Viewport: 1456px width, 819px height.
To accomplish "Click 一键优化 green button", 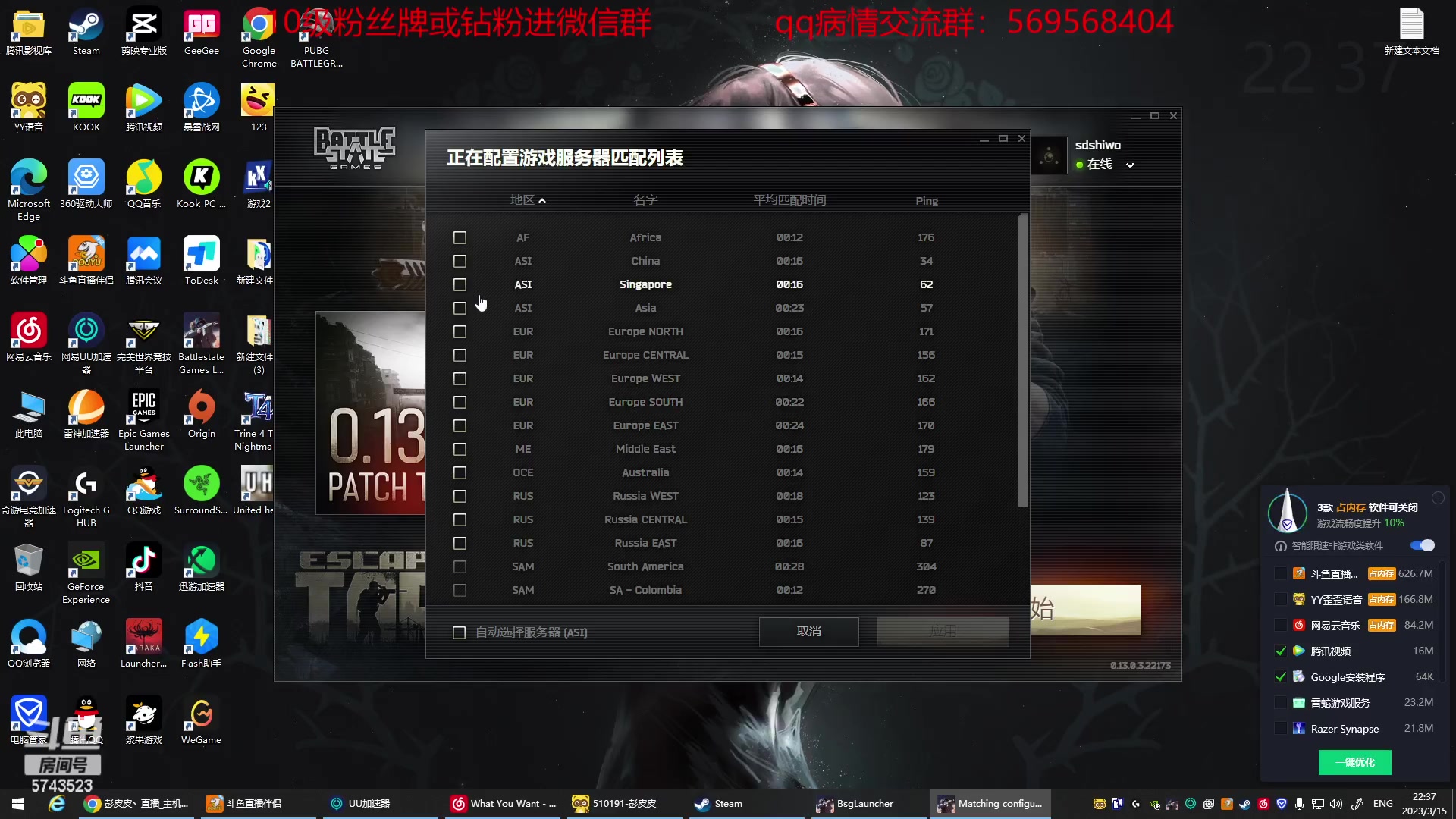I will pos(1354,762).
